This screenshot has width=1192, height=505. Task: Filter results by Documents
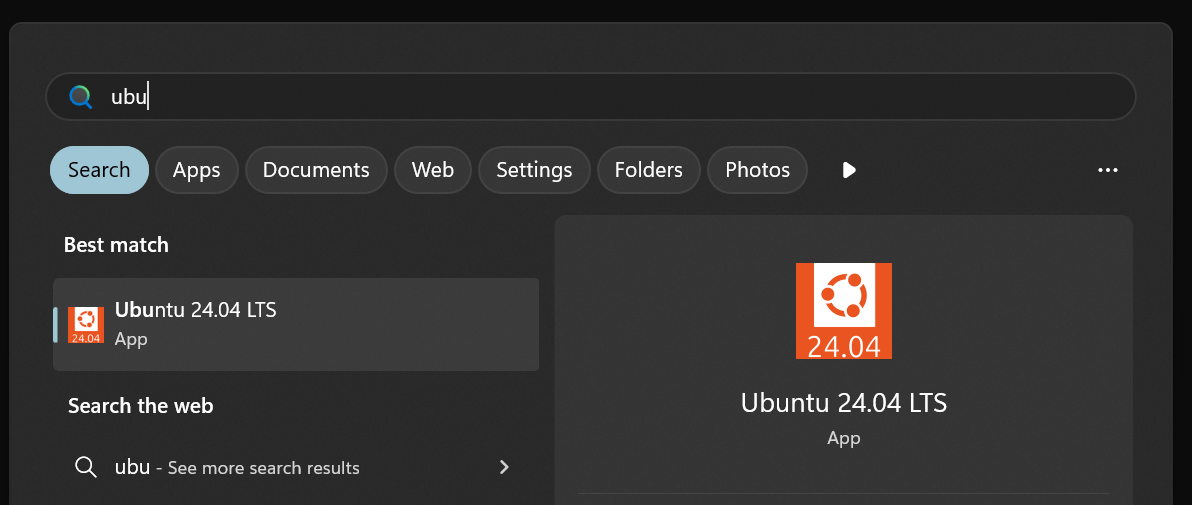point(316,170)
